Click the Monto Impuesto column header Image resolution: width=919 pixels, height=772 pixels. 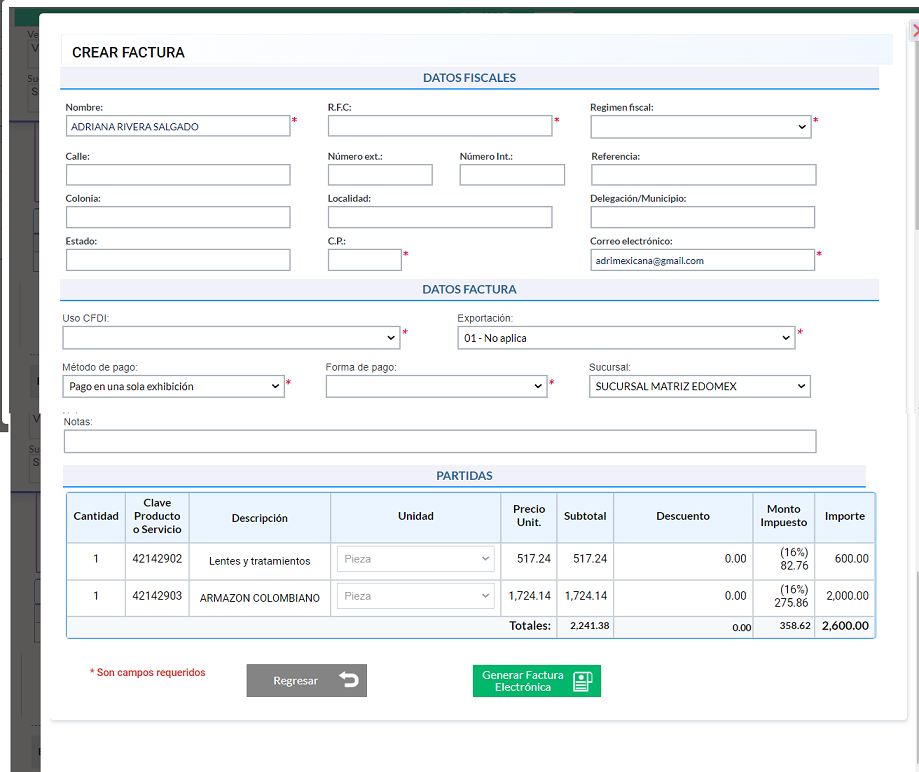tap(784, 516)
